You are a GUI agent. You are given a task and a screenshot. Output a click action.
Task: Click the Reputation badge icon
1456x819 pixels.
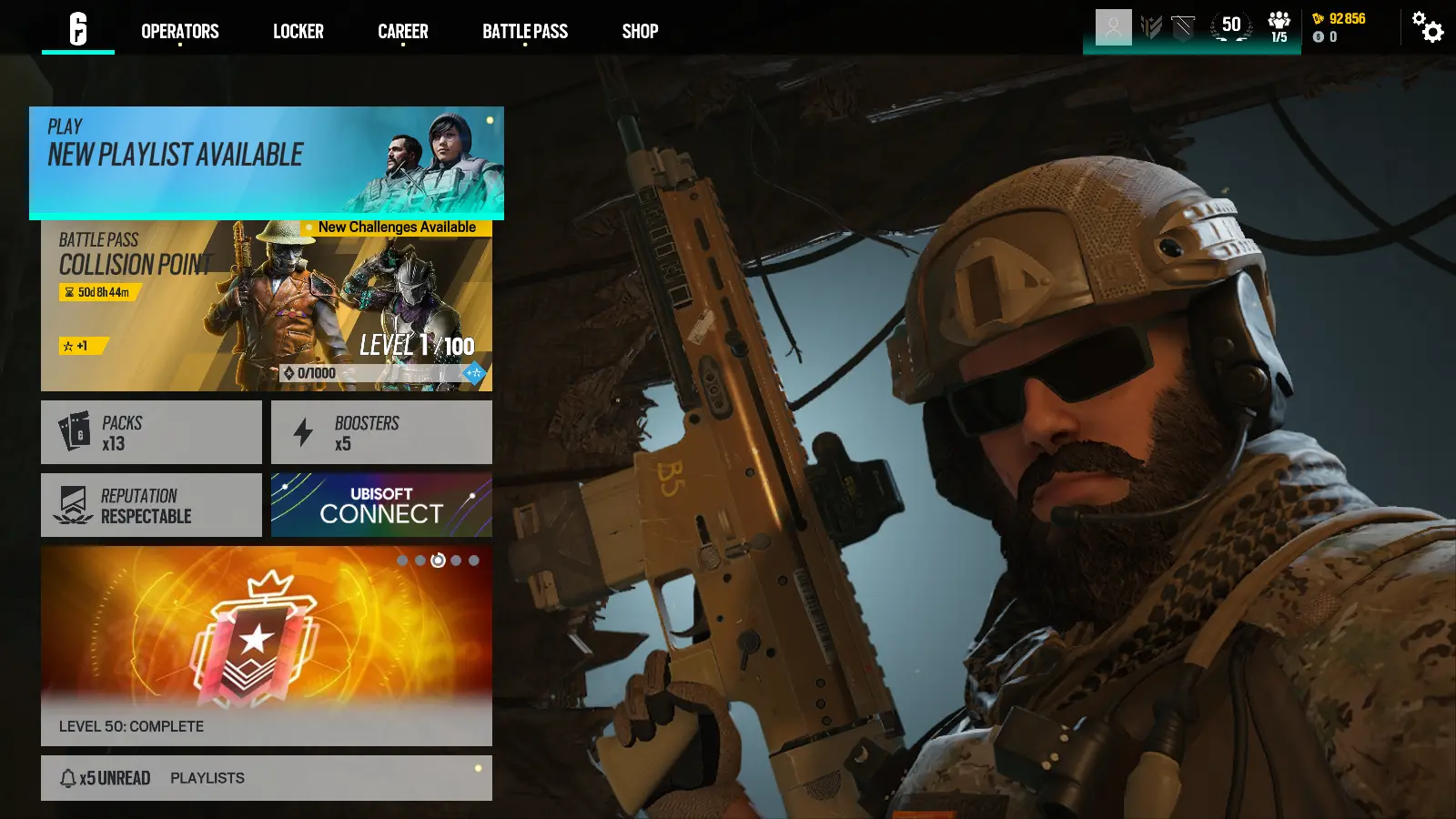click(x=73, y=505)
